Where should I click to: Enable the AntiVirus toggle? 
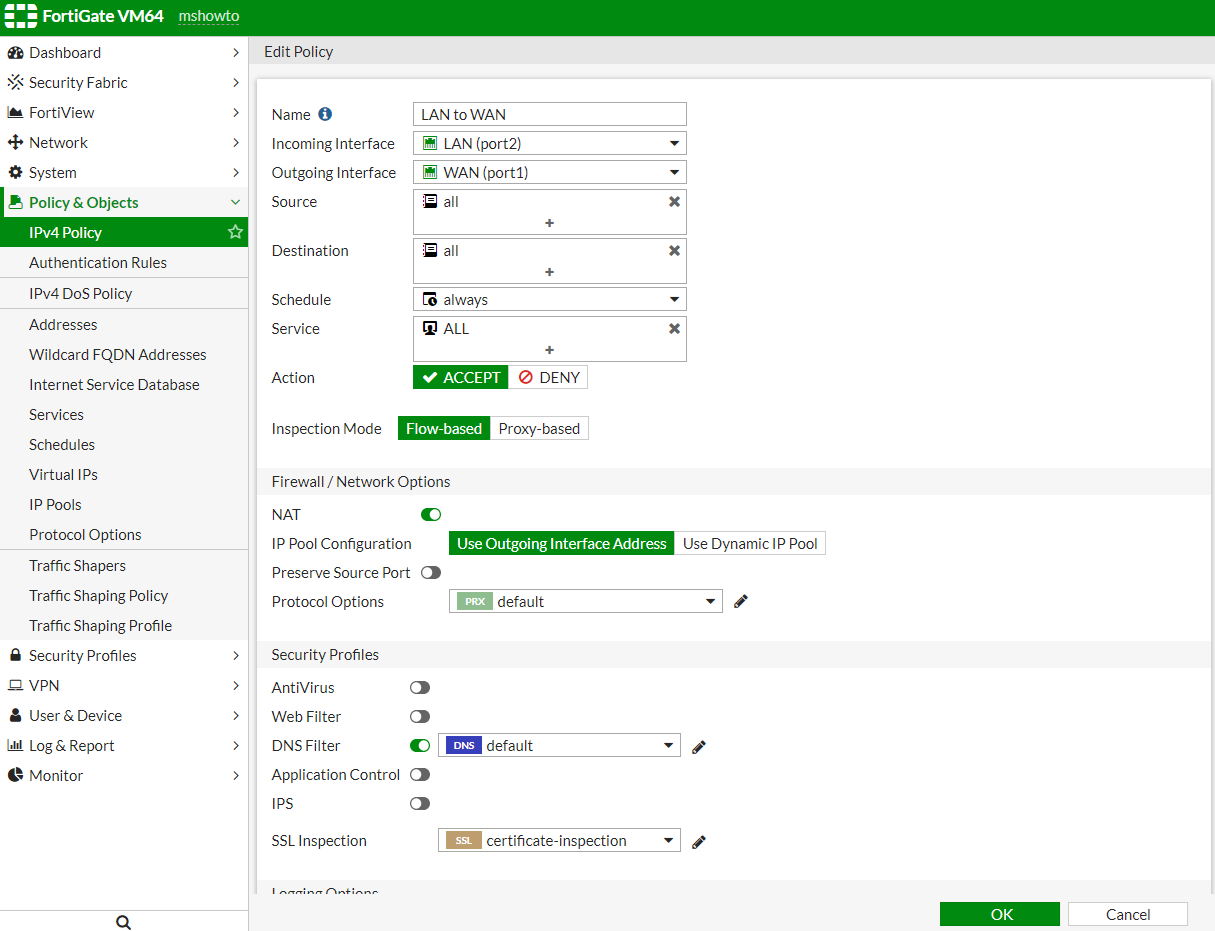click(x=420, y=688)
